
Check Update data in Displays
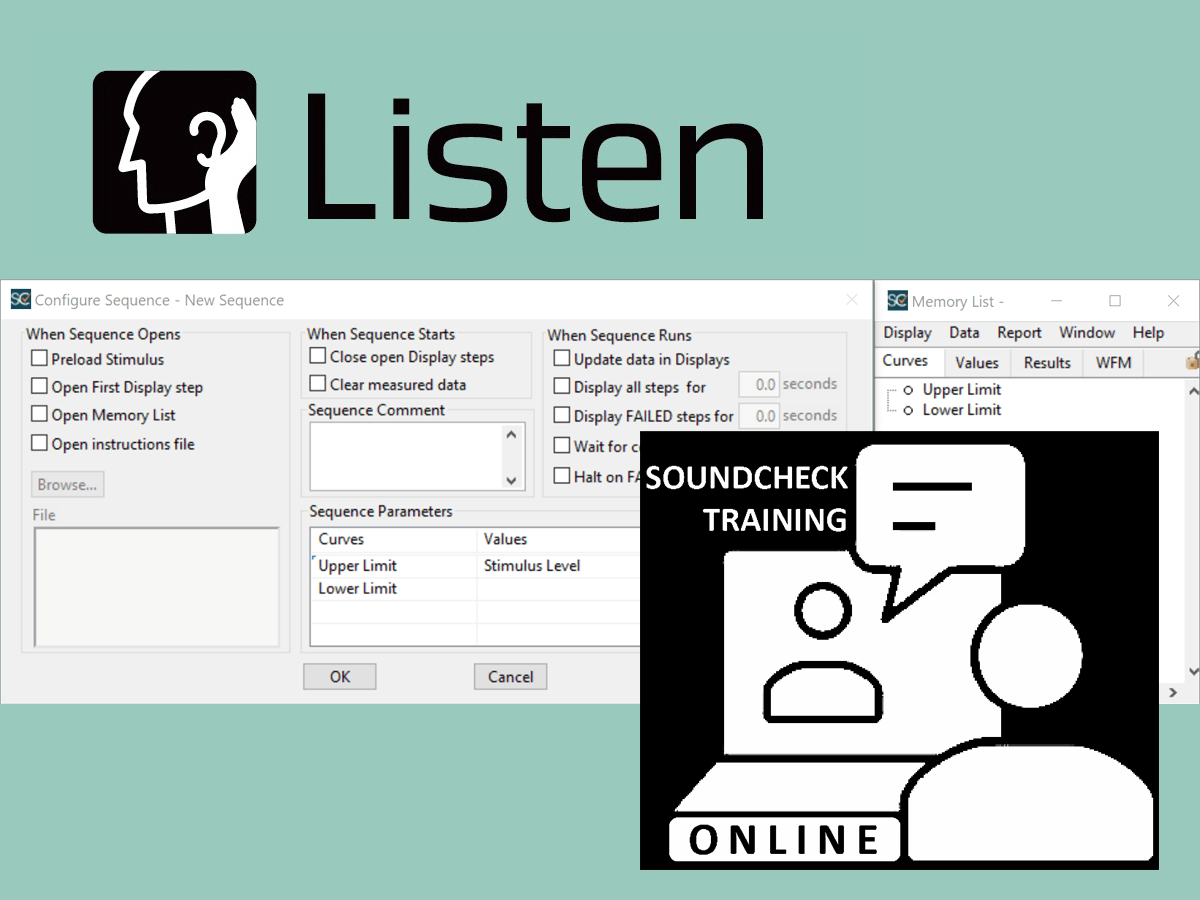(562, 358)
